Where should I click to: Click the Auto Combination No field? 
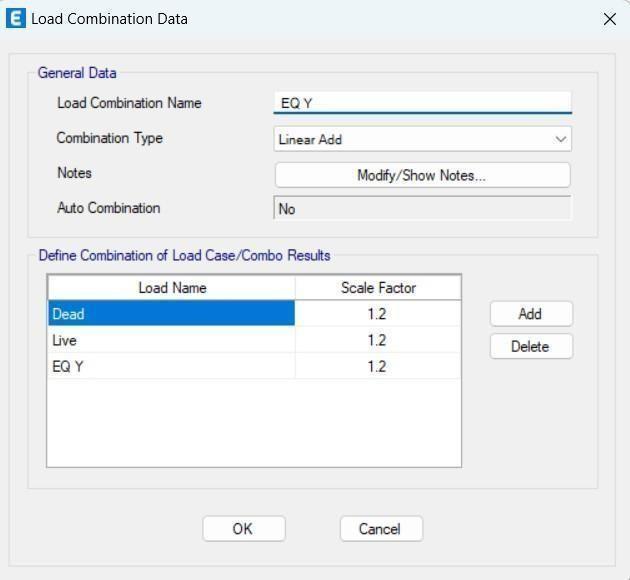(x=422, y=208)
